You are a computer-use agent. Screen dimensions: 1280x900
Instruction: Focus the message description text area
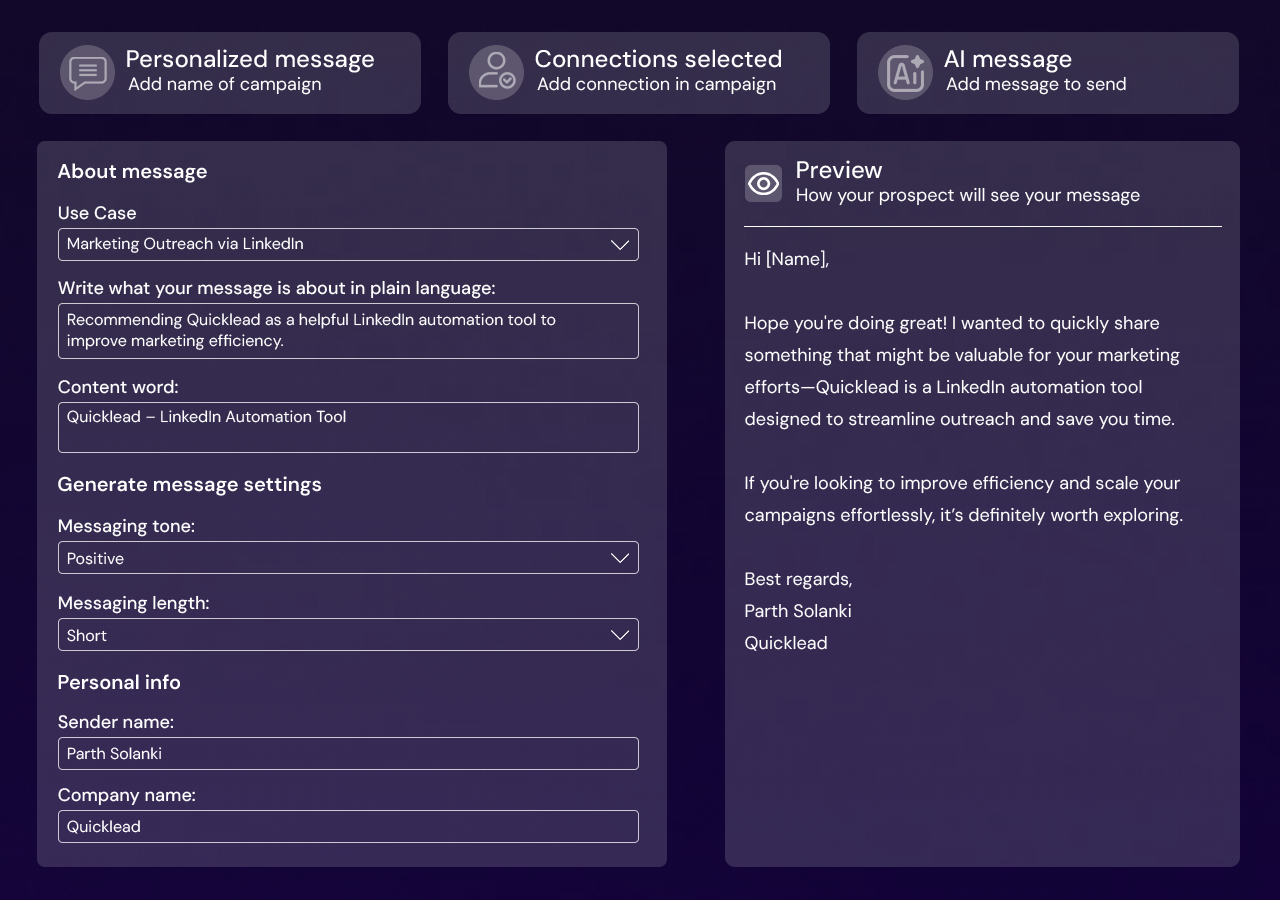click(x=348, y=331)
